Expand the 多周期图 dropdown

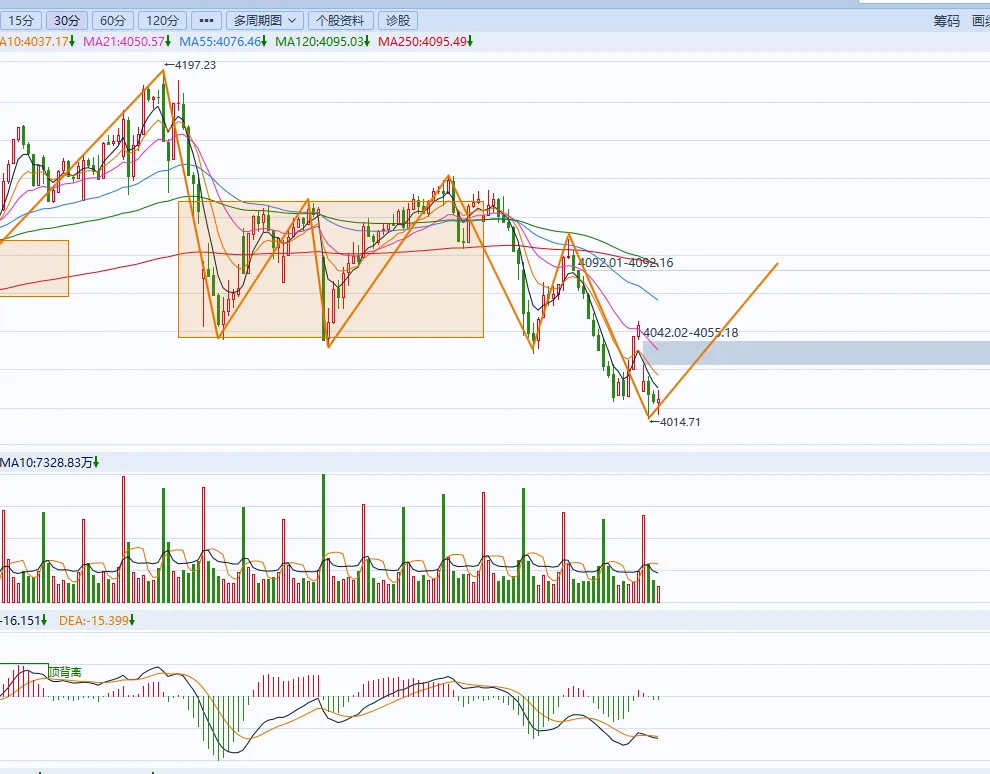(x=265, y=21)
